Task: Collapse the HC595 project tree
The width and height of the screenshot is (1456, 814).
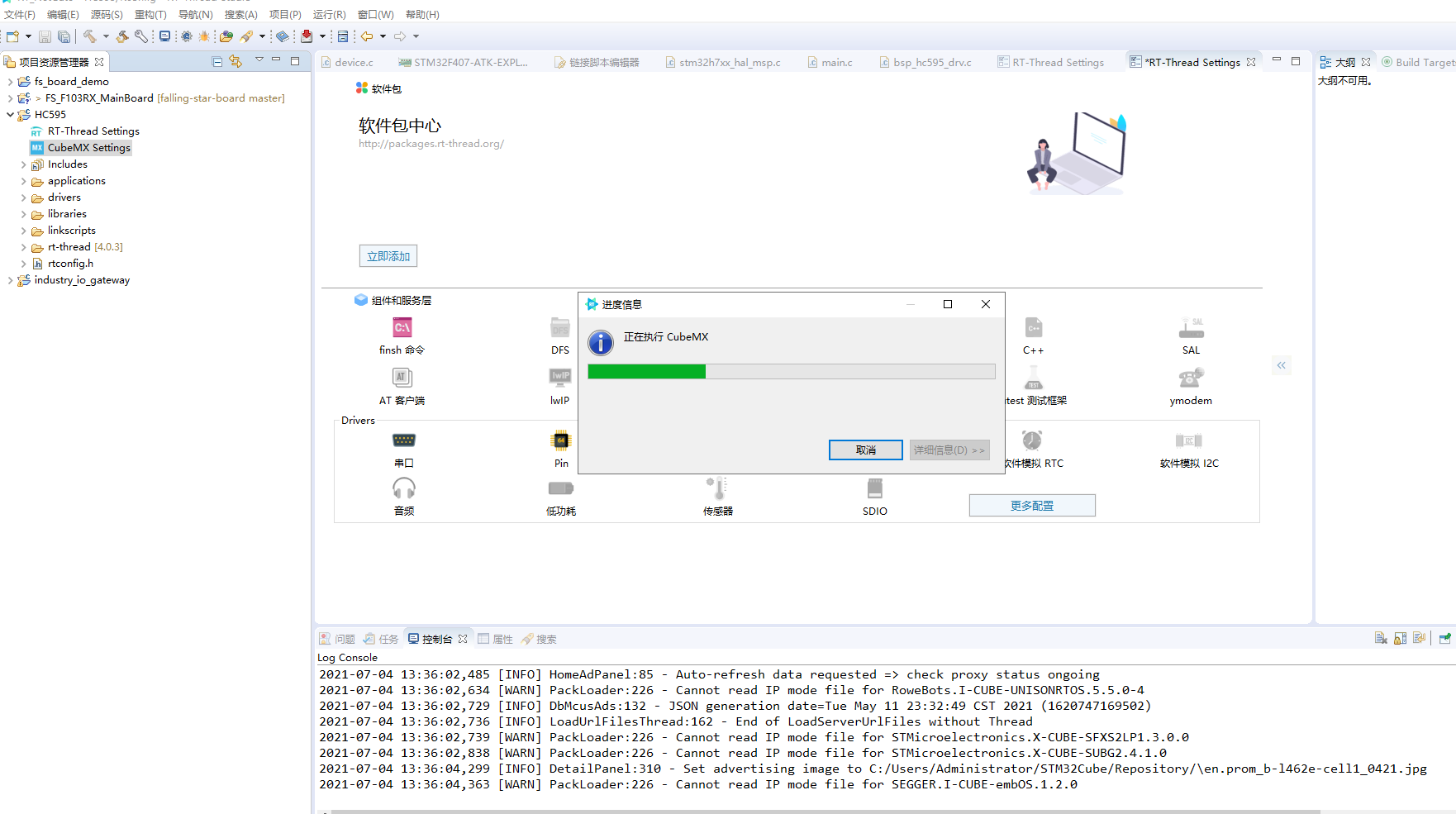Action: coord(10,115)
